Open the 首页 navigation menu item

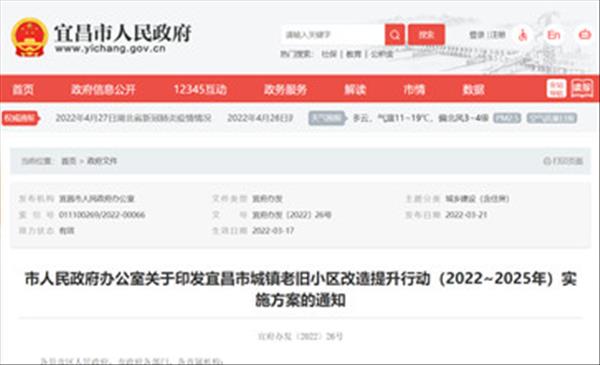[x=23, y=90]
